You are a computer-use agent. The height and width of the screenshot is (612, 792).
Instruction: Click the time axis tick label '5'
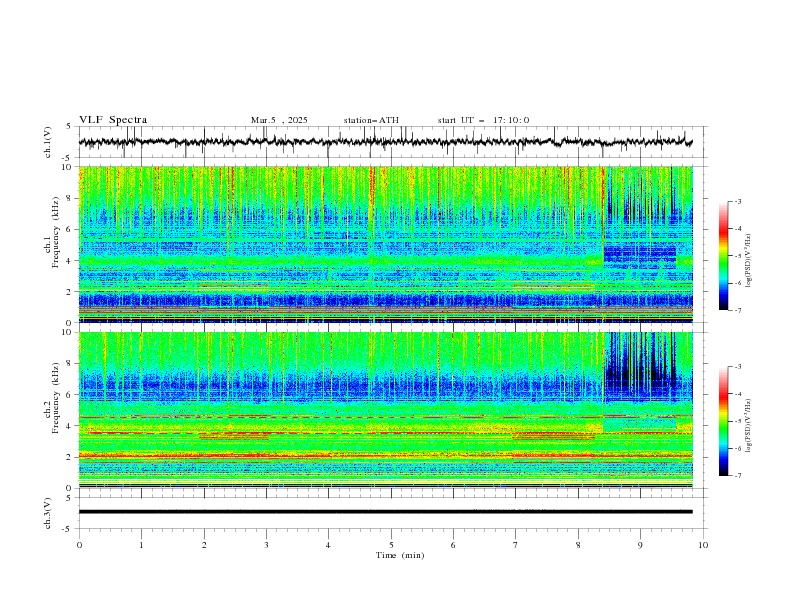(x=391, y=545)
